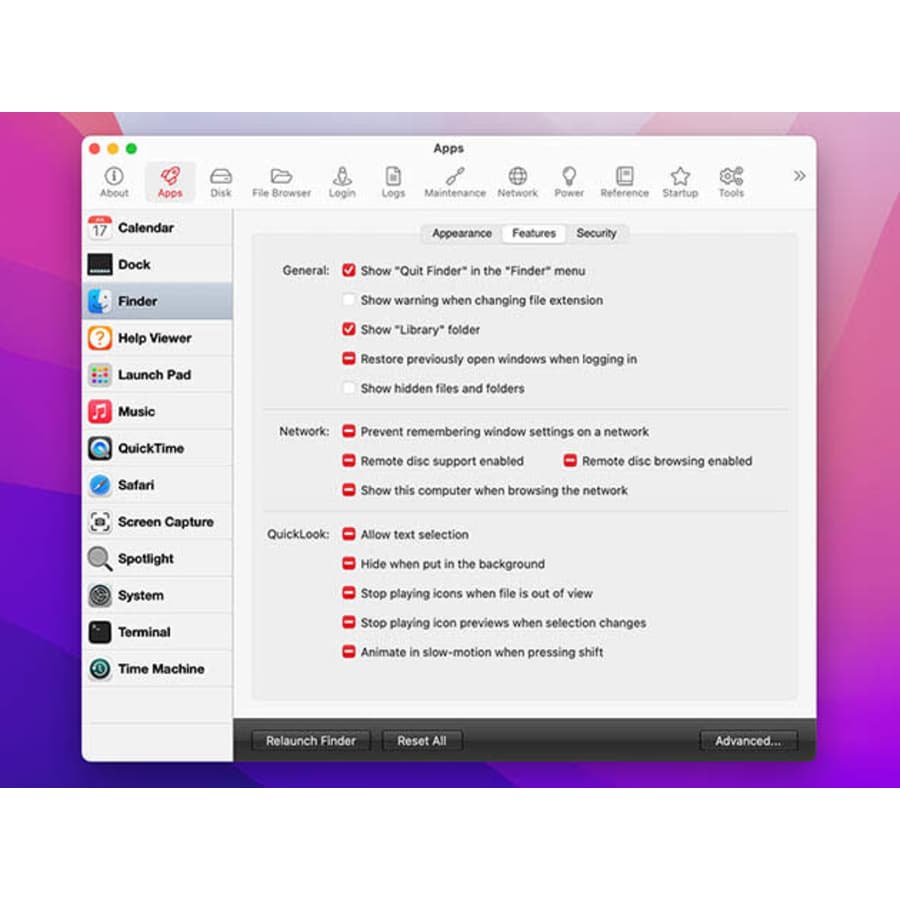Click the Relaunch Finder button
This screenshot has height=900, width=900.
310,740
